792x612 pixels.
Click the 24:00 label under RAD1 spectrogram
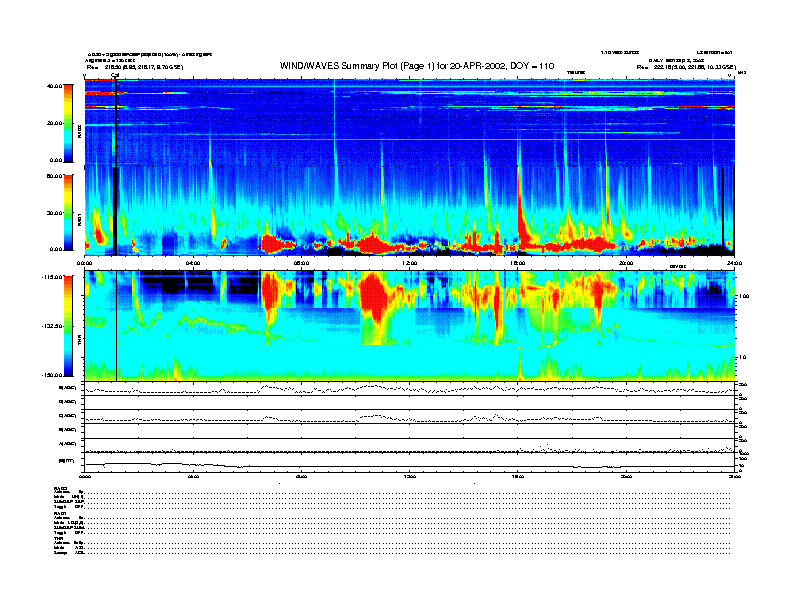pyautogui.click(x=734, y=263)
